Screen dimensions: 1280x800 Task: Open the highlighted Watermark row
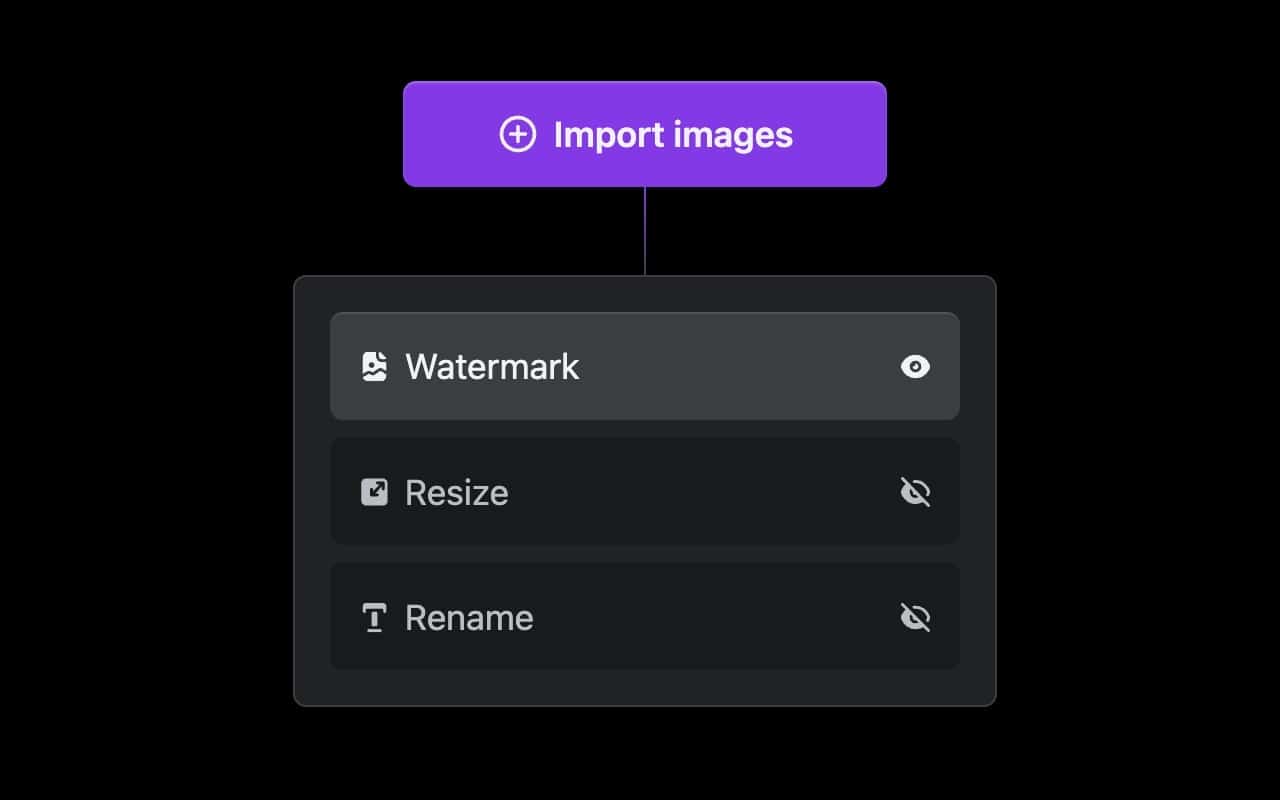(x=645, y=366)
